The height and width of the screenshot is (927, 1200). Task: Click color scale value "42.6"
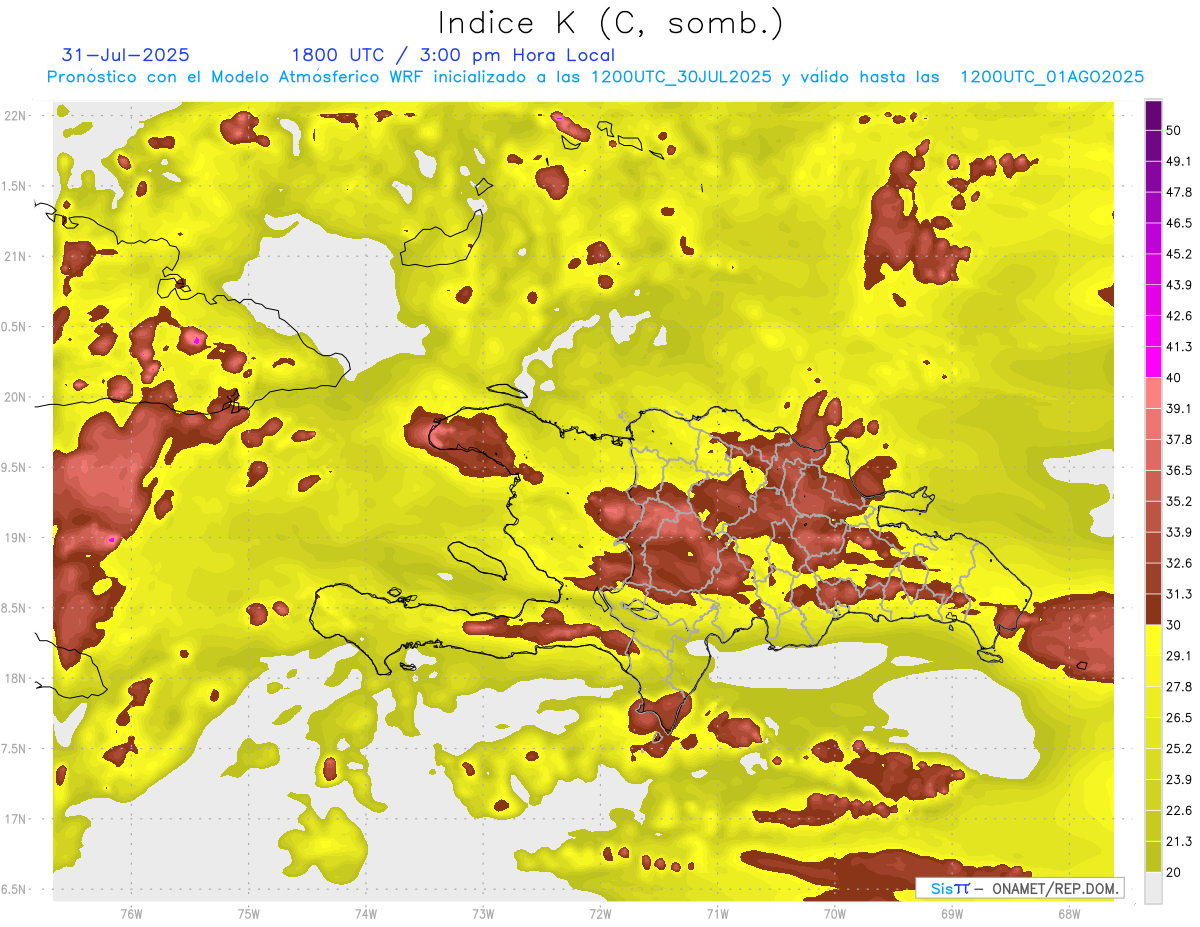[x=1178, y=316]
